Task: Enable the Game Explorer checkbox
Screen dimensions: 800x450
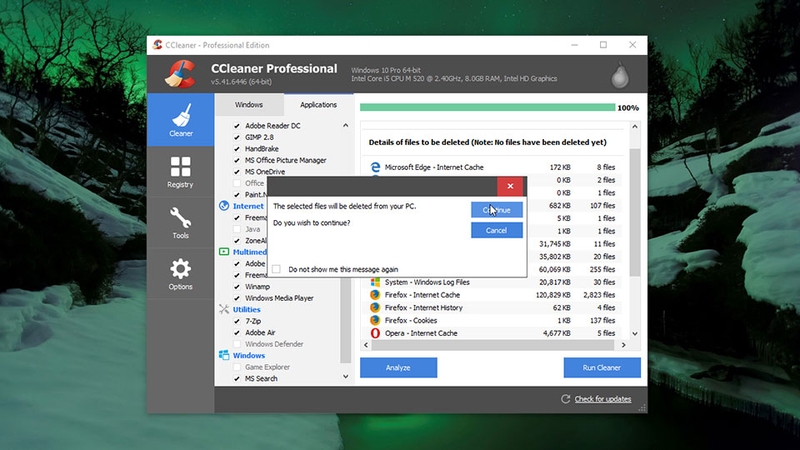Action: tap(237, 367)
